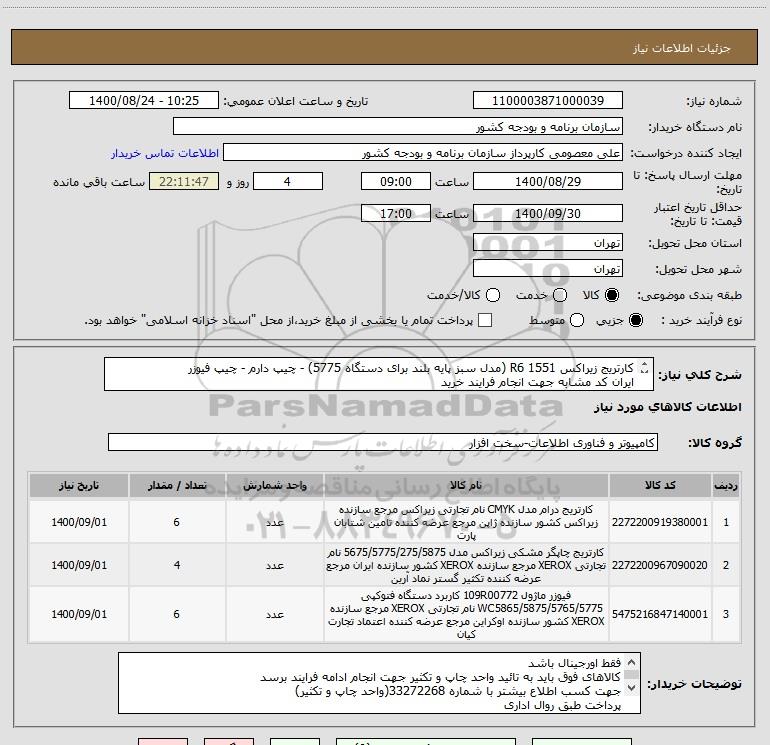This screenshot has height=745, width=770.
Task: Click product code 5475216847140001
Action: point(660,614)
